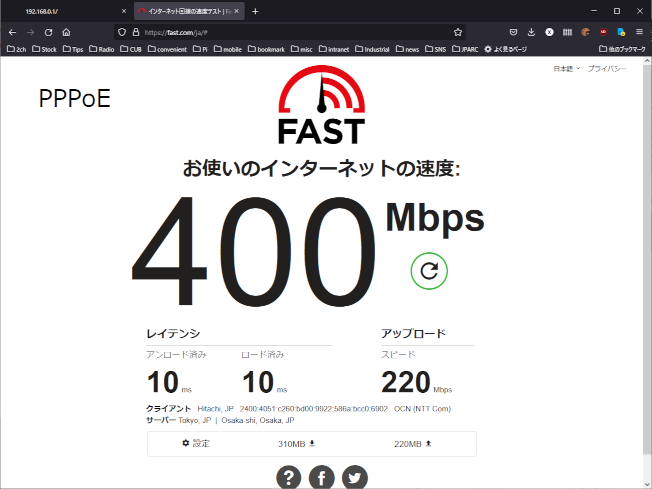652x489 pixels.
Task: Click the blue document extension icon
Action: 621,32
